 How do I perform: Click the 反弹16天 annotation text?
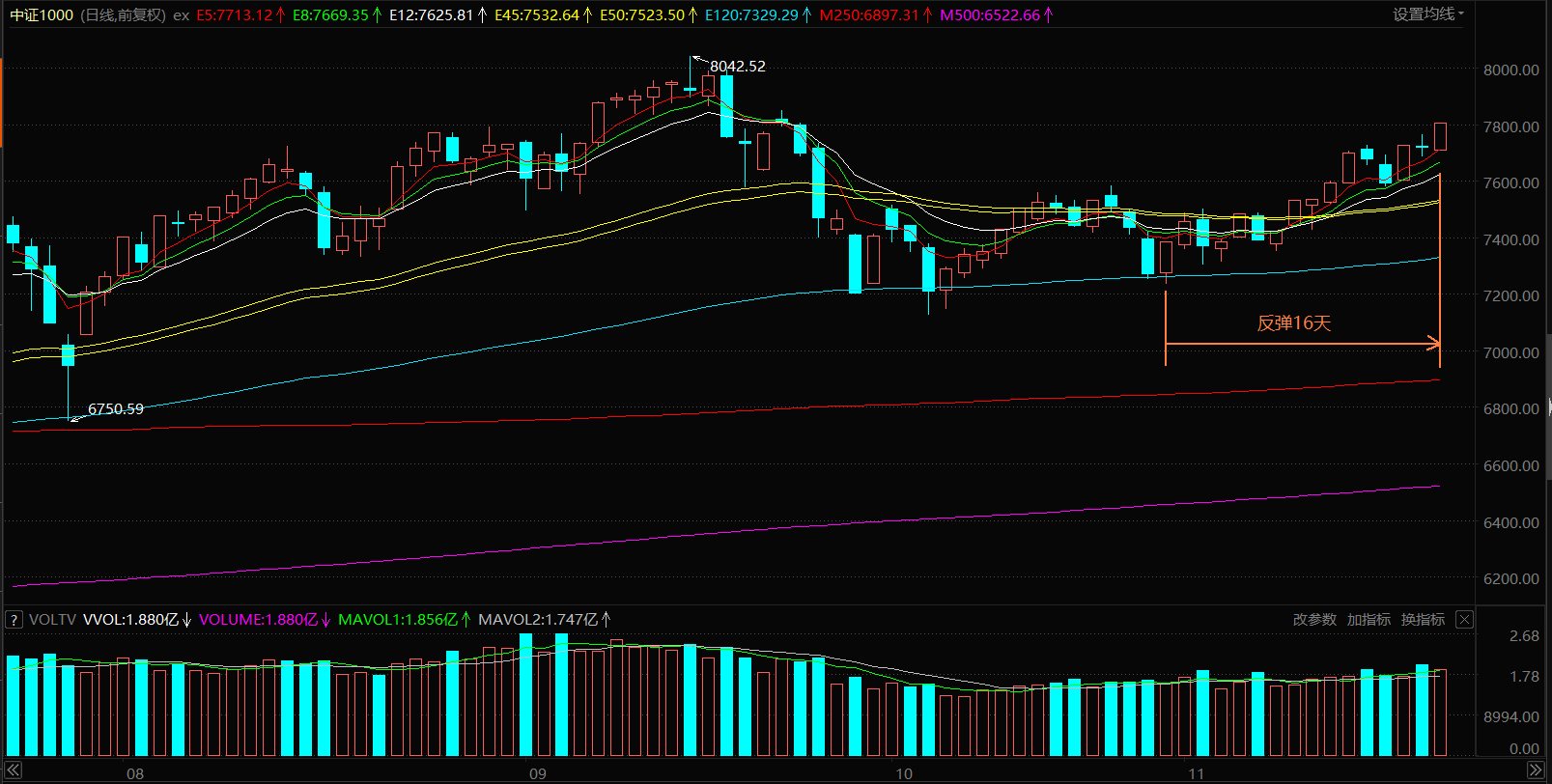(x=1294, y=323)
